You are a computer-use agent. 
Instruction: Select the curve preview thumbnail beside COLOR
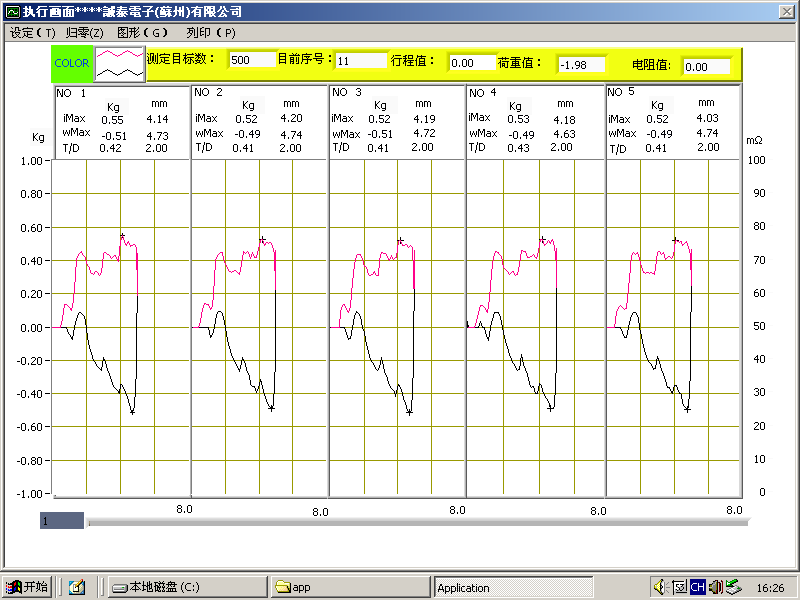coord(119,64)
